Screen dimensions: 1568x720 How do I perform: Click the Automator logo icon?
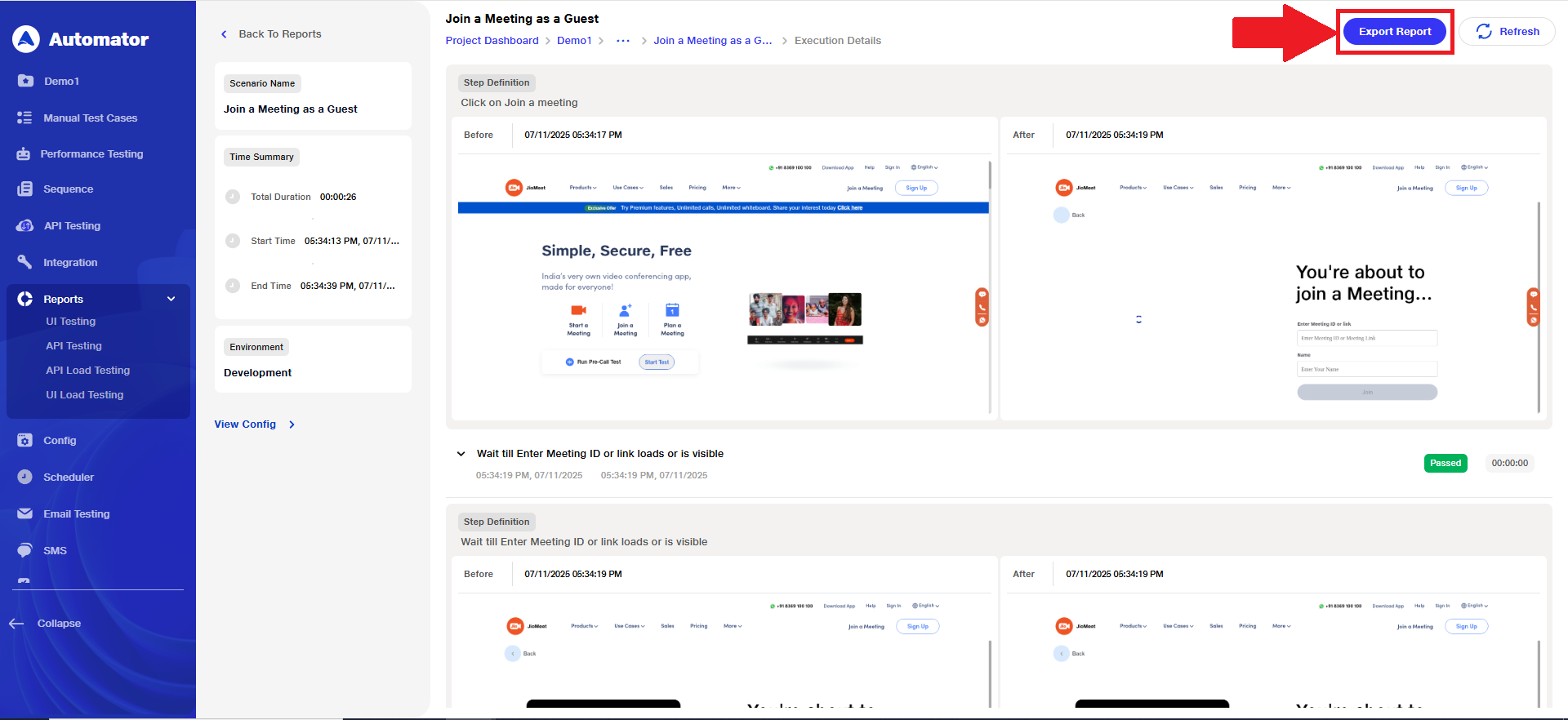click(x=26, y=38)
